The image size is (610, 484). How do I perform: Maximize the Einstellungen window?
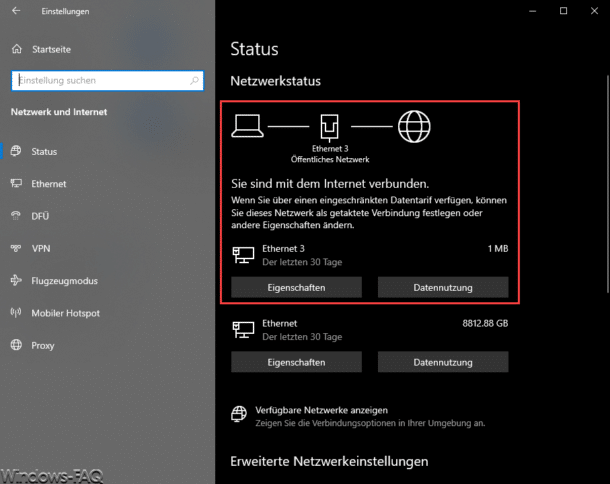point(563,11)
